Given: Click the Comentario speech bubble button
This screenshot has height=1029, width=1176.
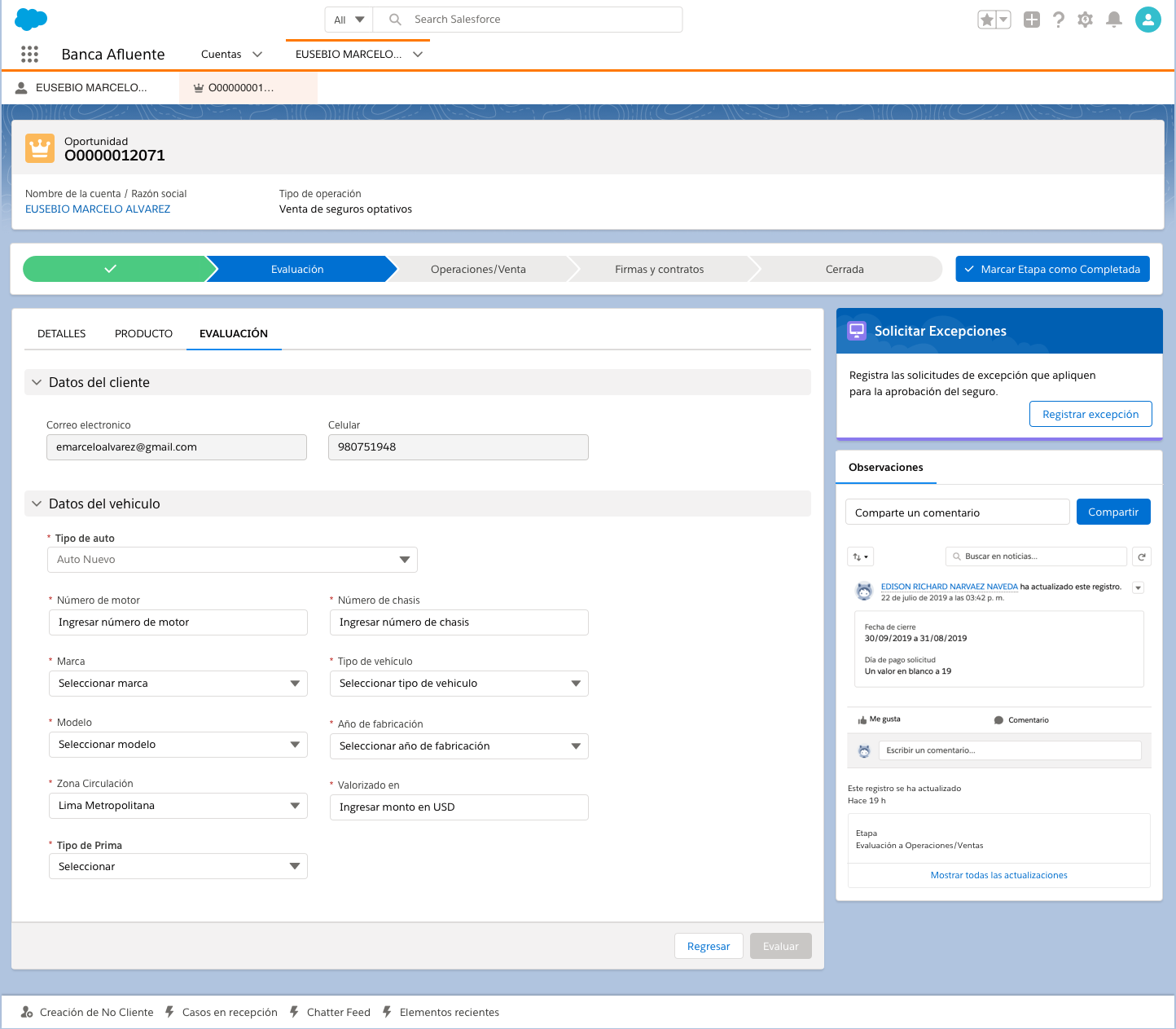Looking at the screenshot, I should [x=1021, y=720].
